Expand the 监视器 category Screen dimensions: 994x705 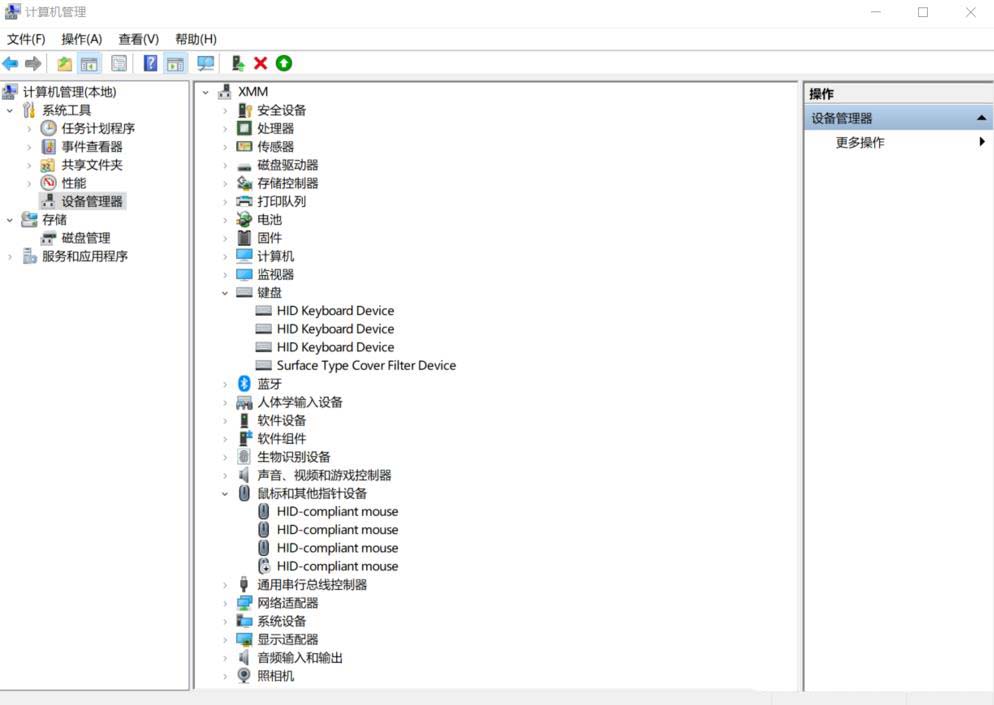coord(224,275)
